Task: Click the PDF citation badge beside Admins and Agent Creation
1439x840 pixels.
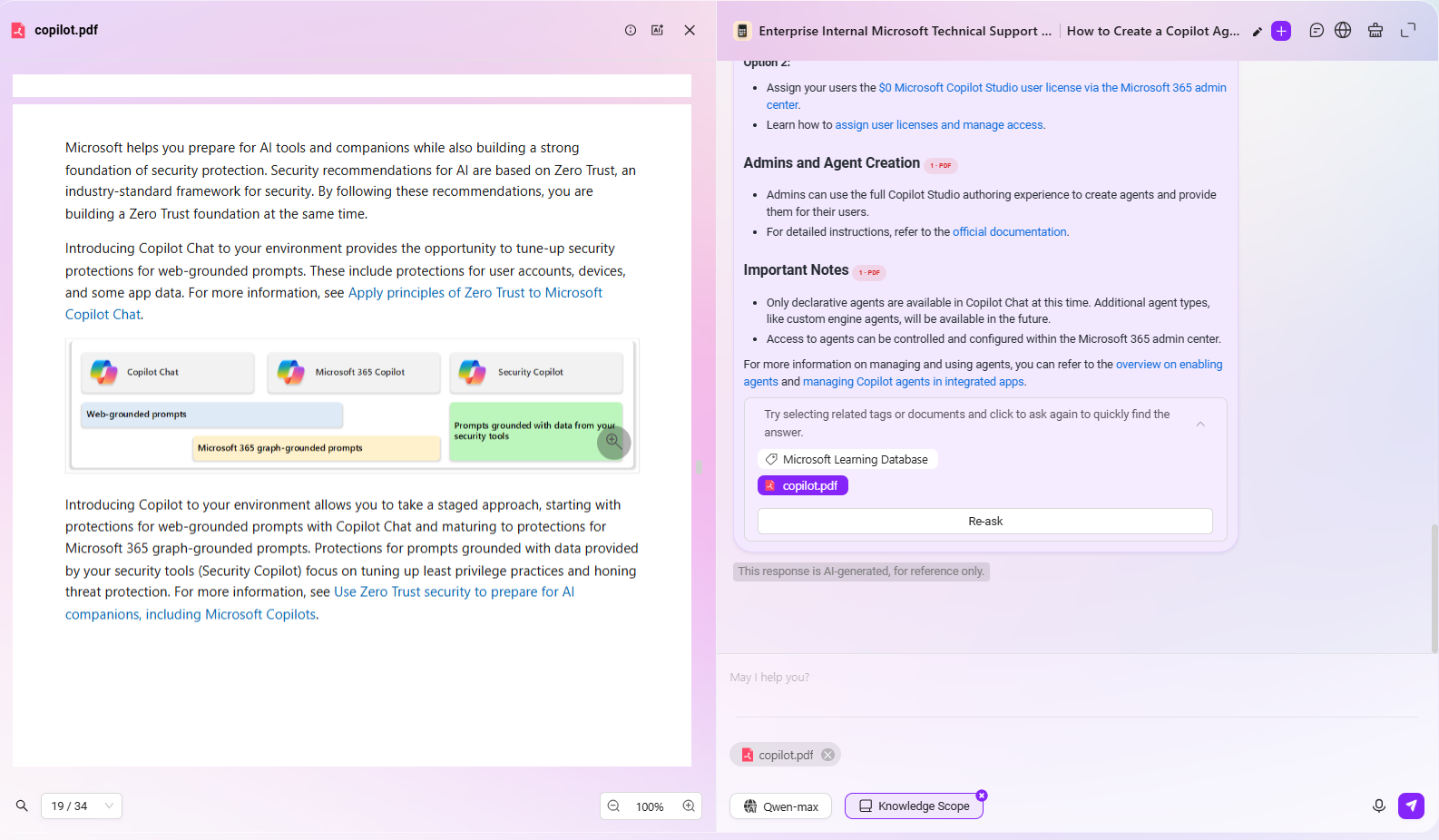Action: [x=941, y=165]
